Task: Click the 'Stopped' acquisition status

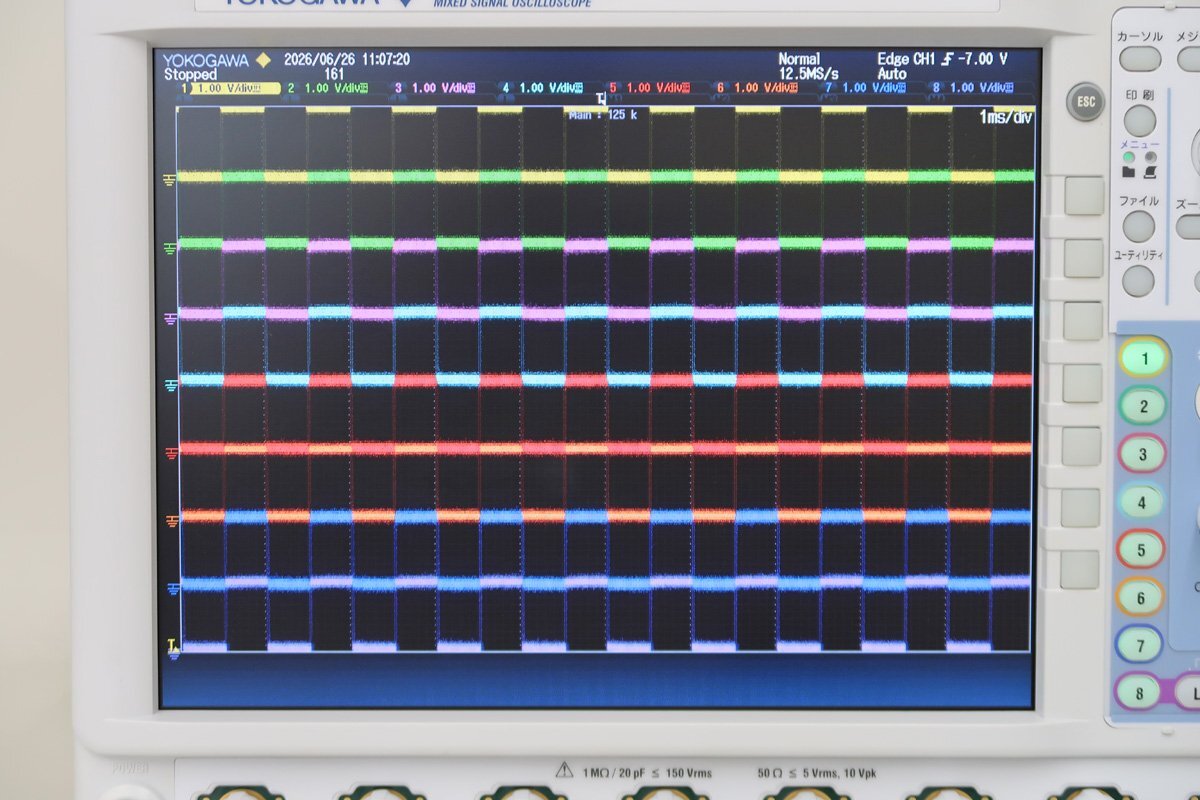Action: 190,74
